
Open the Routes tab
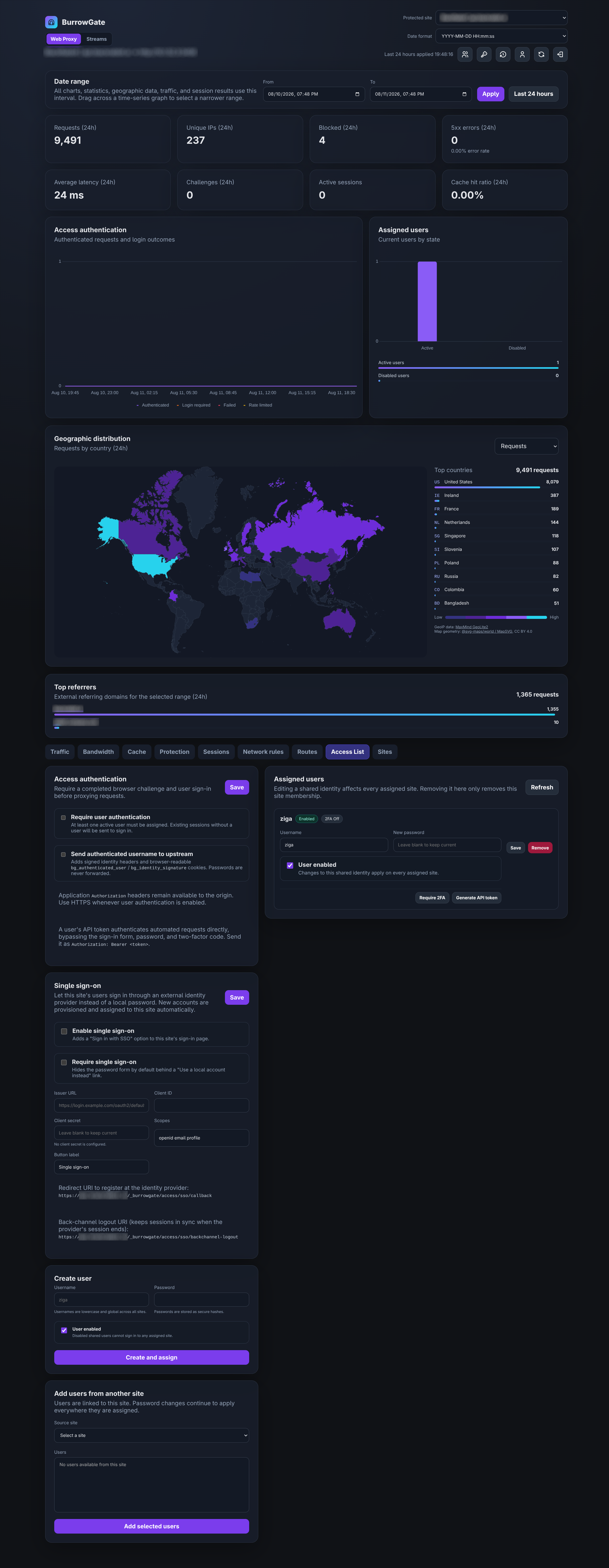point(307,752)
